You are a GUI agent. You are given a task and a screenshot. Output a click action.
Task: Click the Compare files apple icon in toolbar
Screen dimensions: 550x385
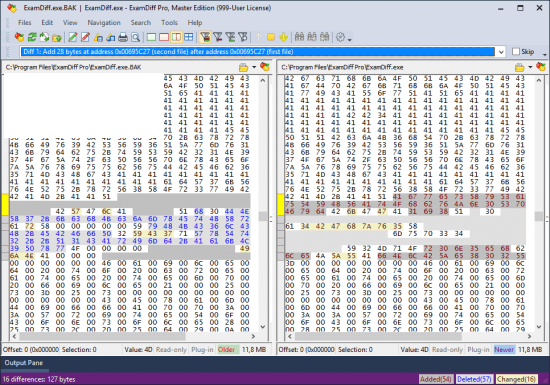pos(19,37)
